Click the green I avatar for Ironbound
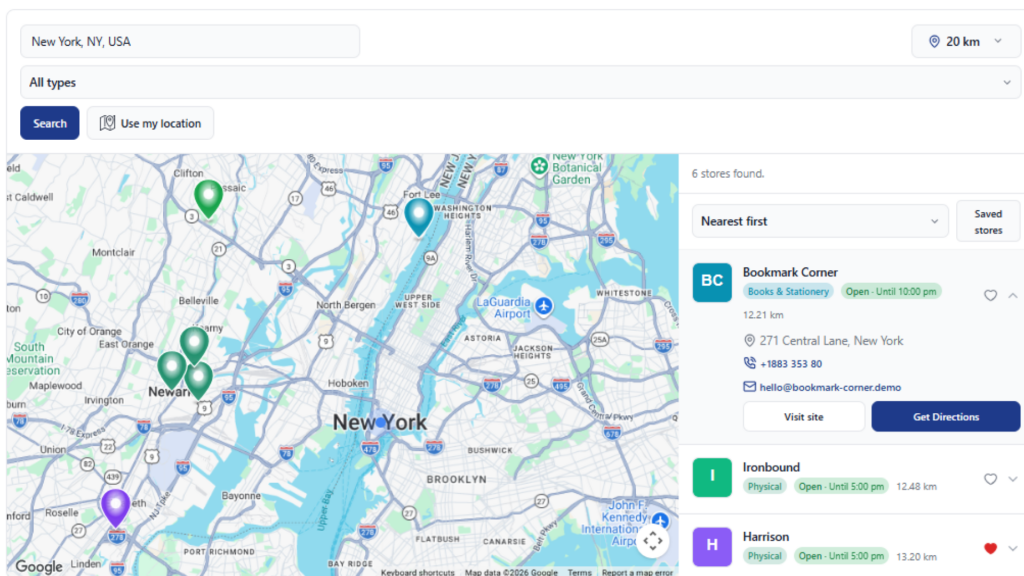 point(712,477)
